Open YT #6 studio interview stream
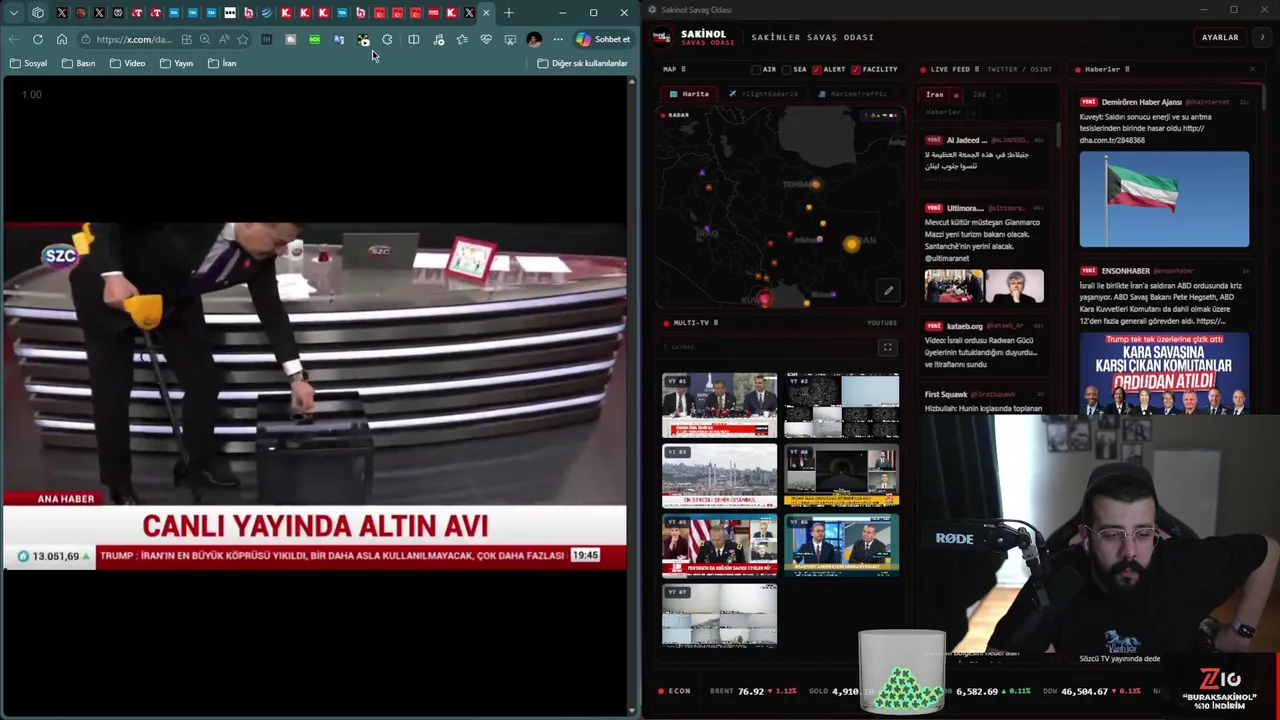 click(841, 546)
